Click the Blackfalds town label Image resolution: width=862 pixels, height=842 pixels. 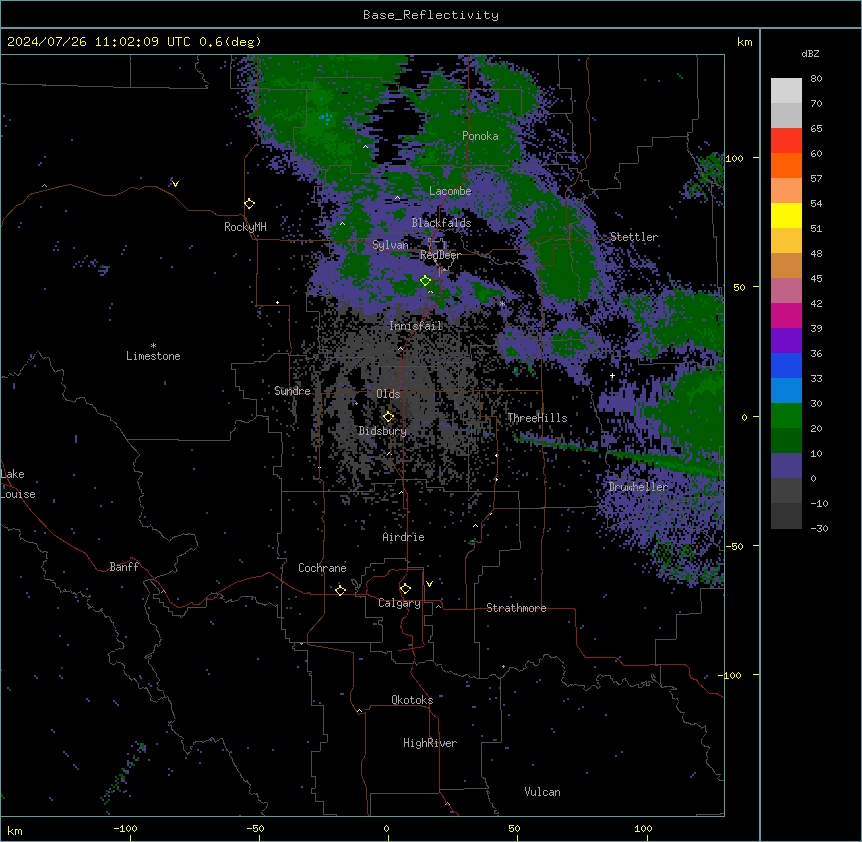point(441,223)
